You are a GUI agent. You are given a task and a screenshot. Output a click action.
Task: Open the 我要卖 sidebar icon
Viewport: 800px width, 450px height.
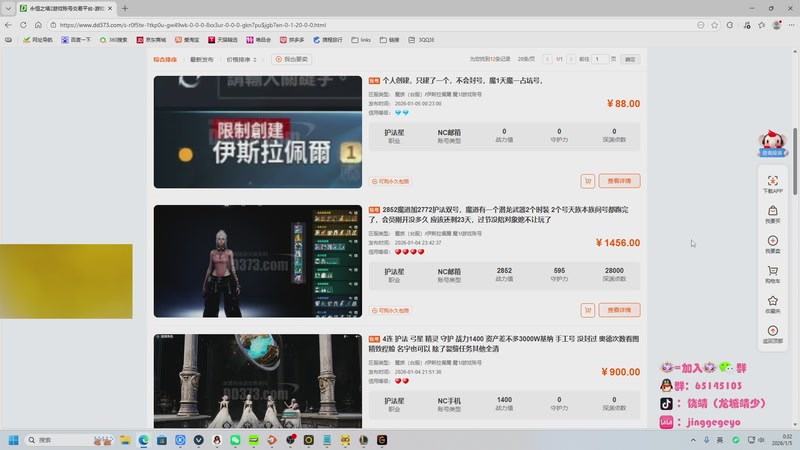(772, 244)
